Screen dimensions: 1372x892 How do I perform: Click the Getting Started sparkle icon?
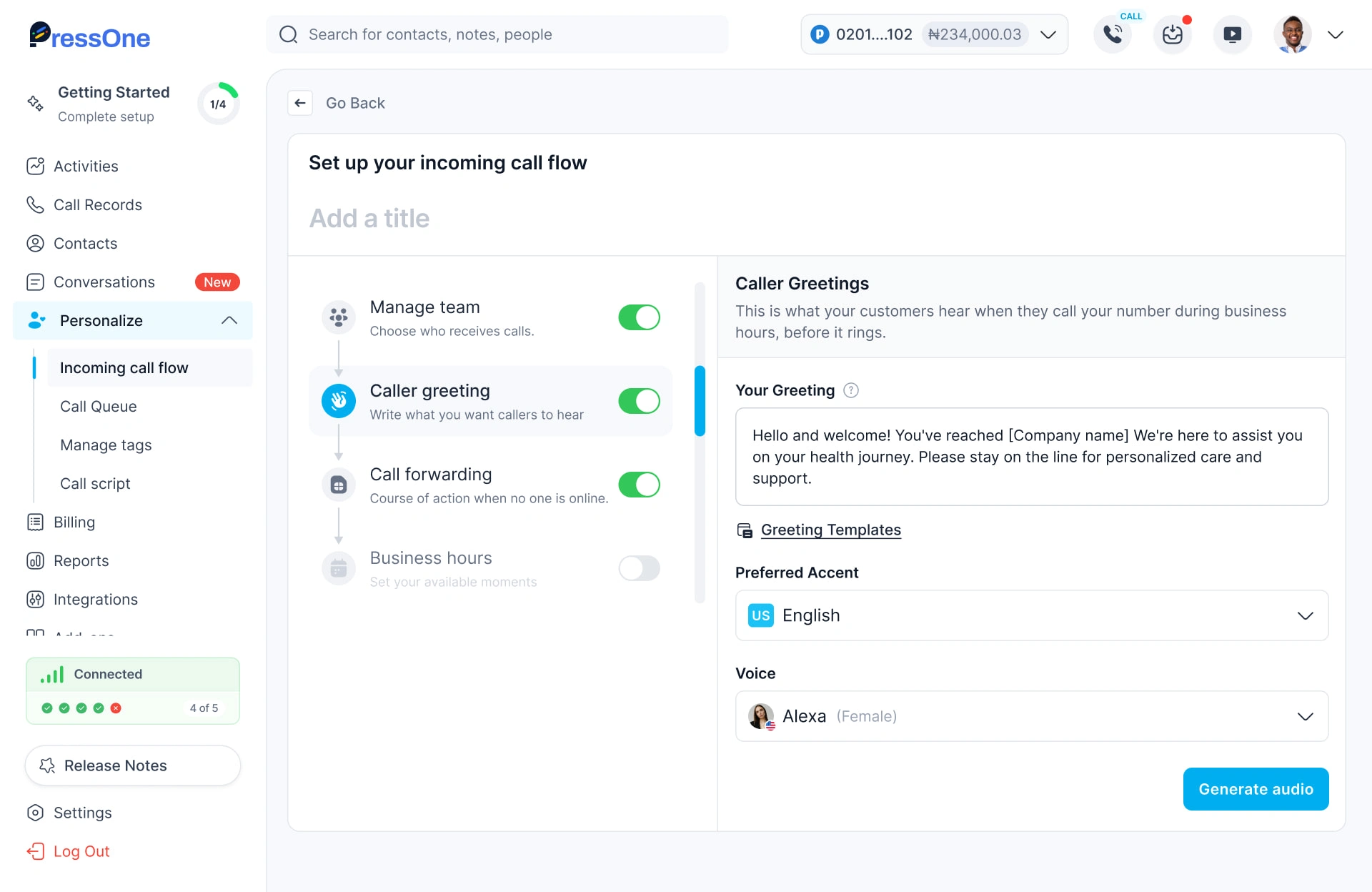click(35, 103)
